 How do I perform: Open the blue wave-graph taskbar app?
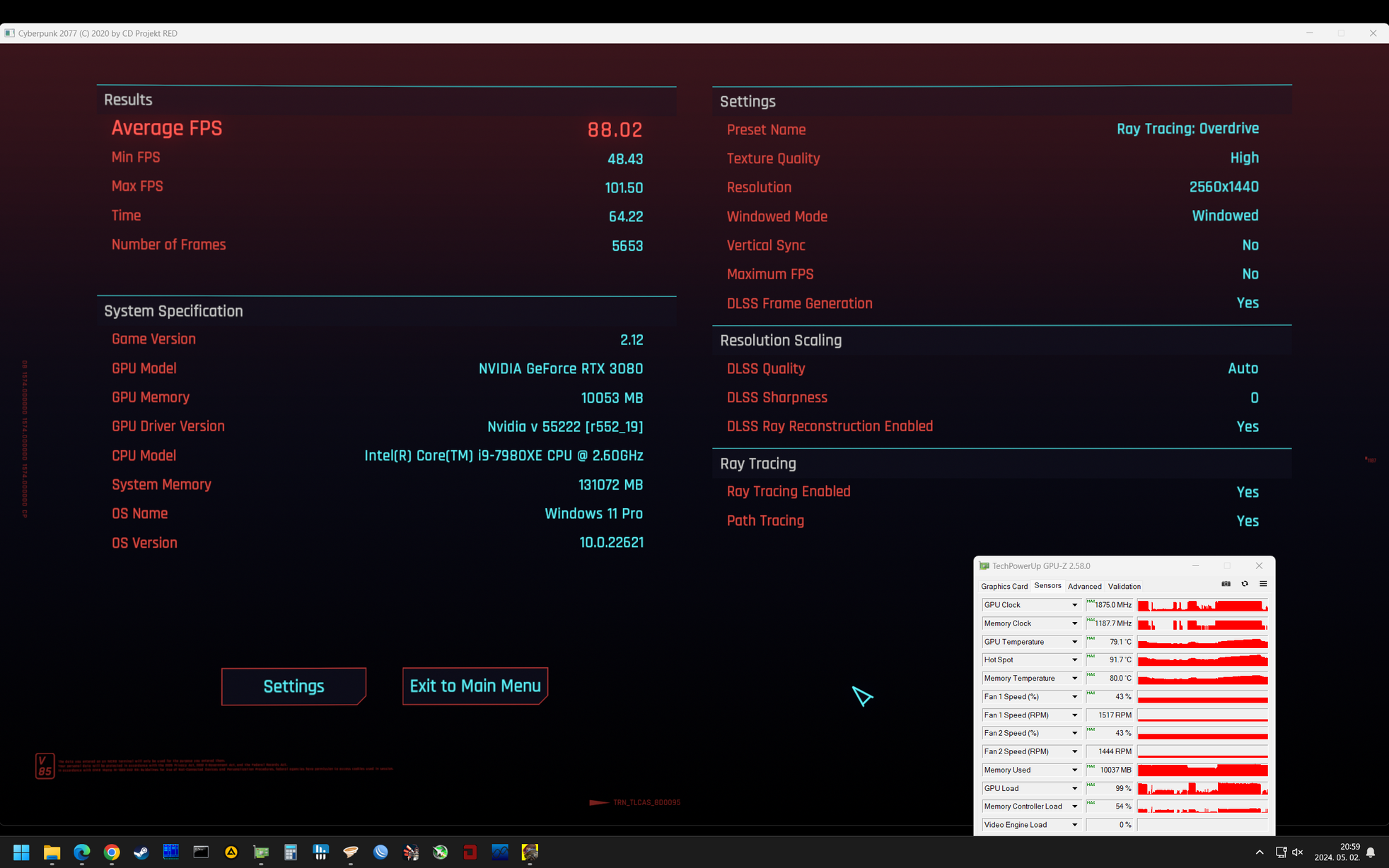tap(500, 852)
